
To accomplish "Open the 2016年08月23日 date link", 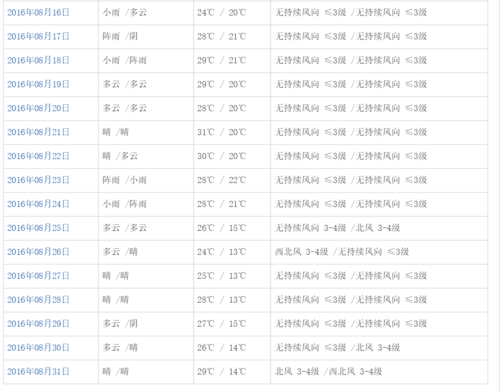I will (x=38, y=180).
